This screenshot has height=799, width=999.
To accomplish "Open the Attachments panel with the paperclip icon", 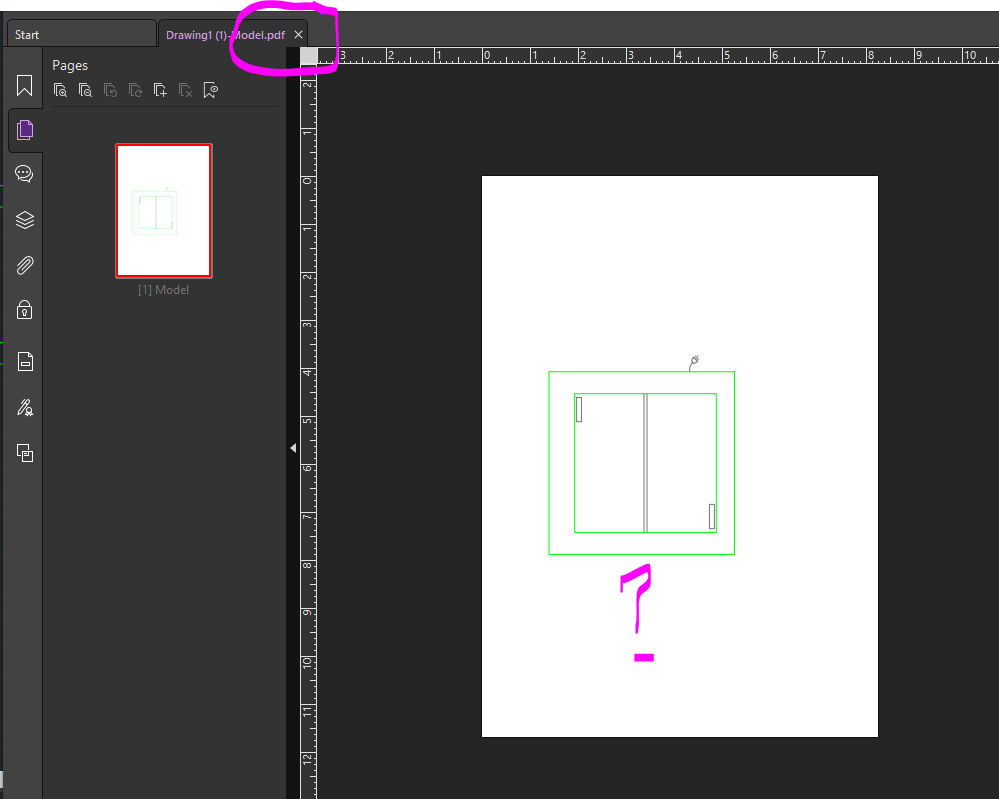I will (24, 265).
